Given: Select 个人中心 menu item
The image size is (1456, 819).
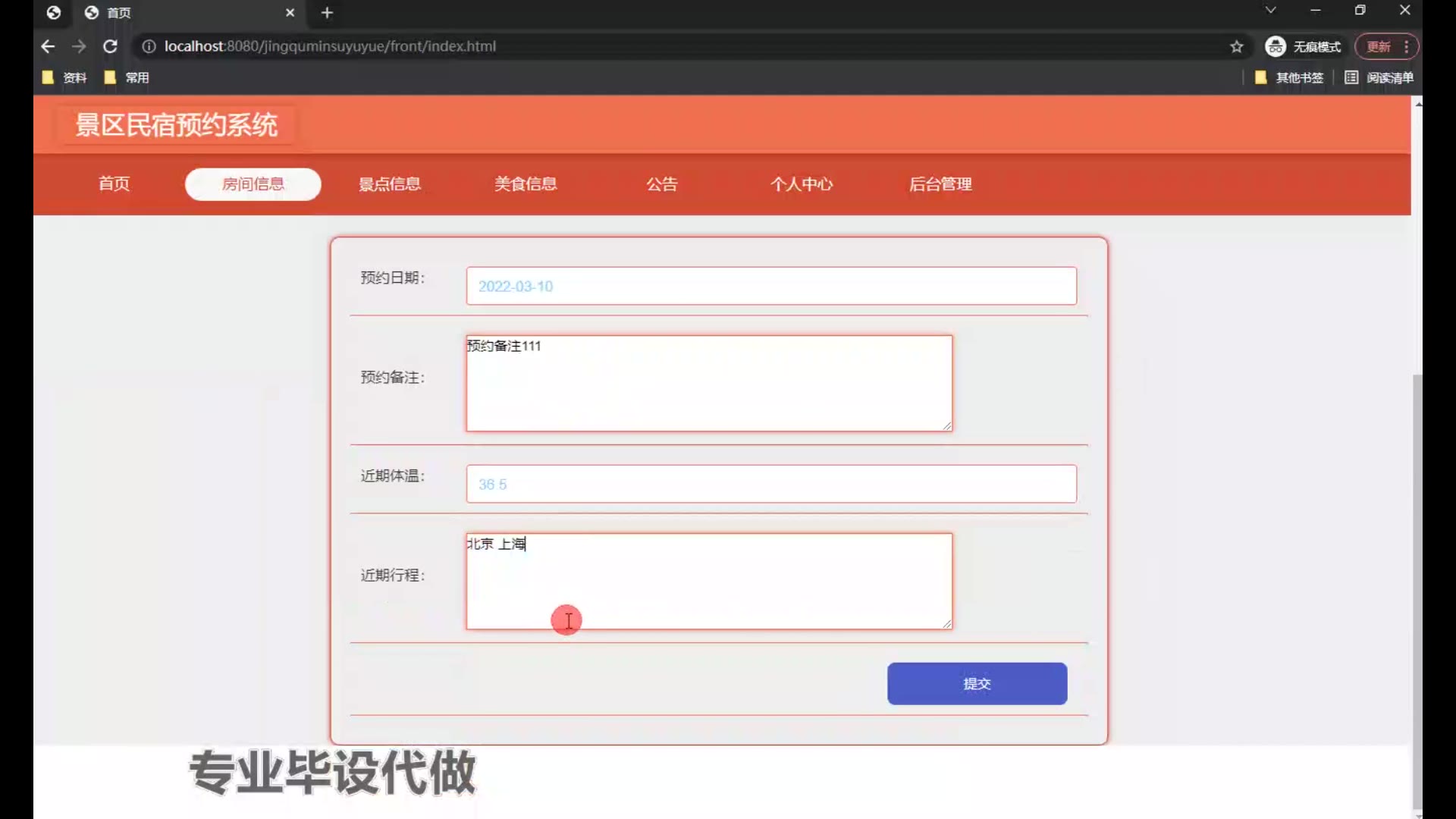Looking at the screenshot, I should pyautogui.click(x=802, y=184).
